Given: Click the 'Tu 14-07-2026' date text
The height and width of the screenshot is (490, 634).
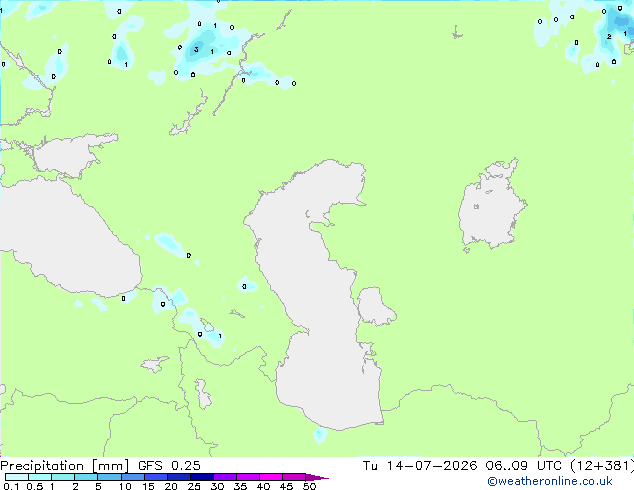Looking at the screenshot, I should click(x=420, y=466).
